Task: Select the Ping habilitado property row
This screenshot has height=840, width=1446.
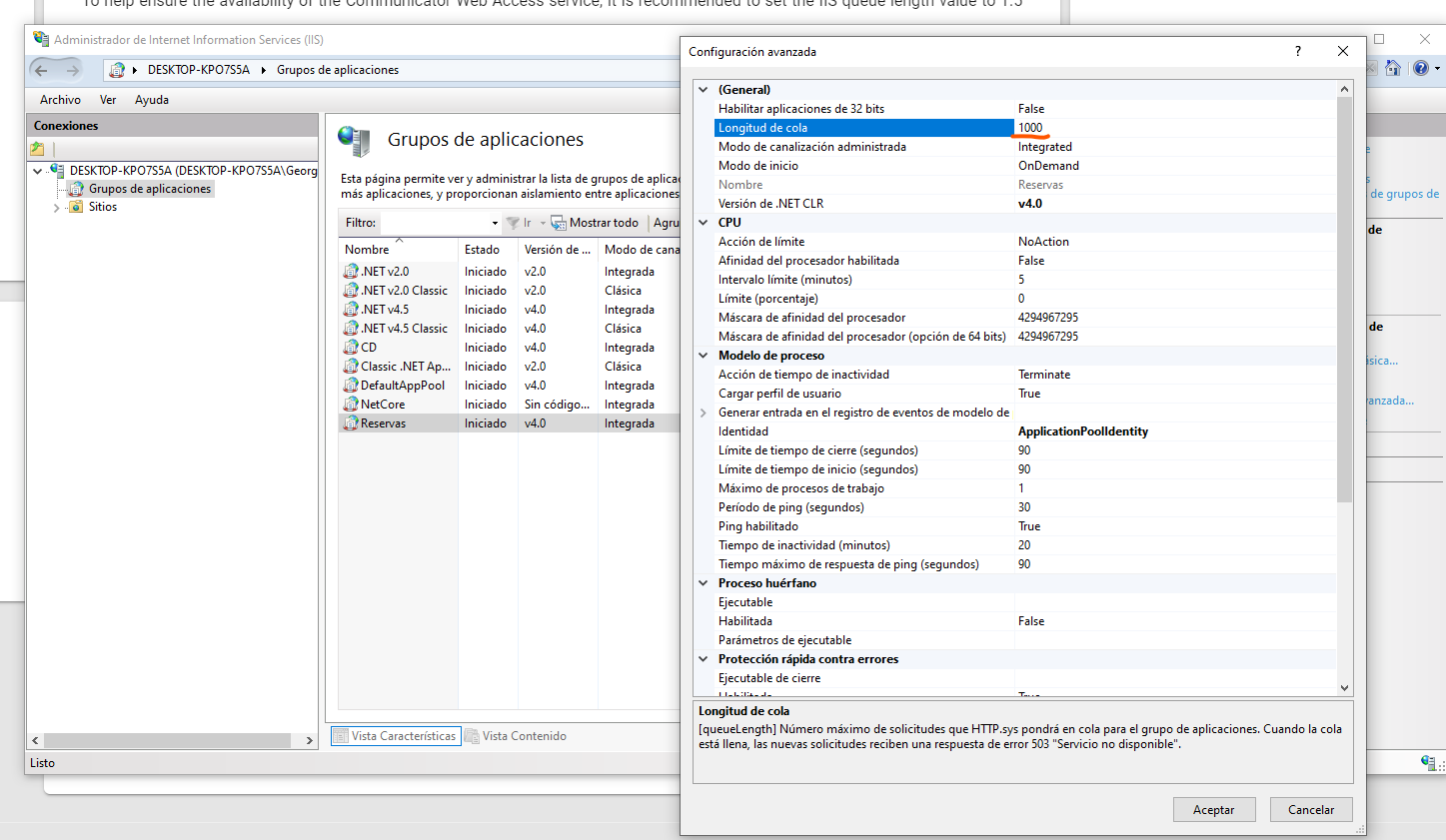Action: pyautogui.click(x=1024, y=526)
